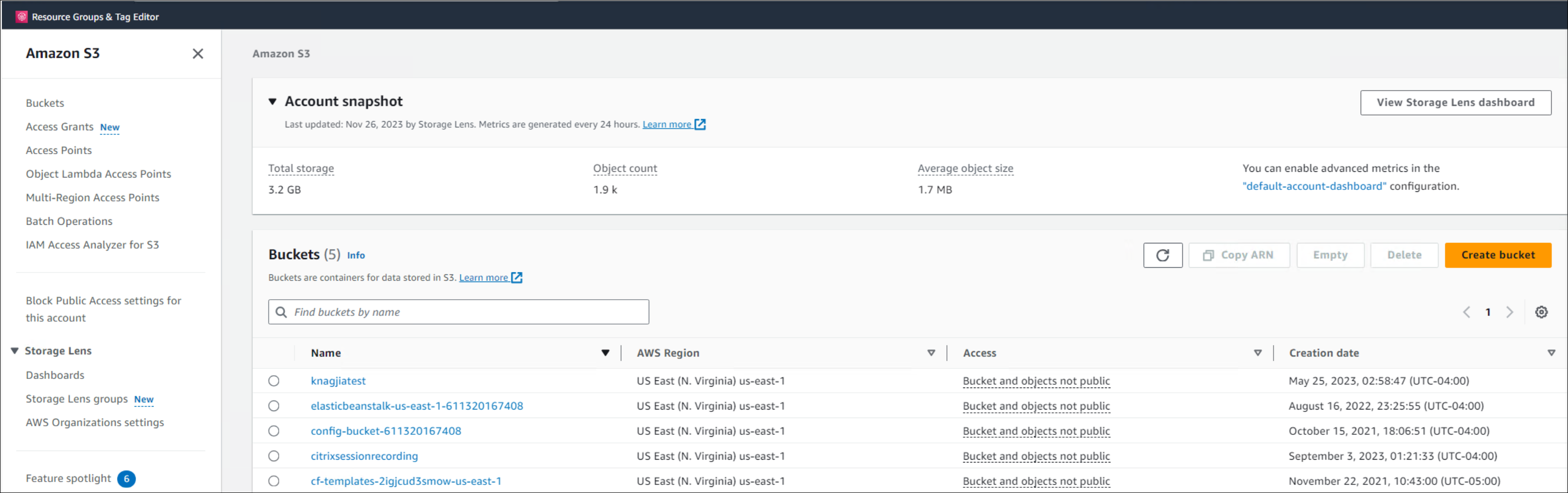Go to previous page of buckets
Viewport: 1568px width, 493px height.
(1466, 312)
